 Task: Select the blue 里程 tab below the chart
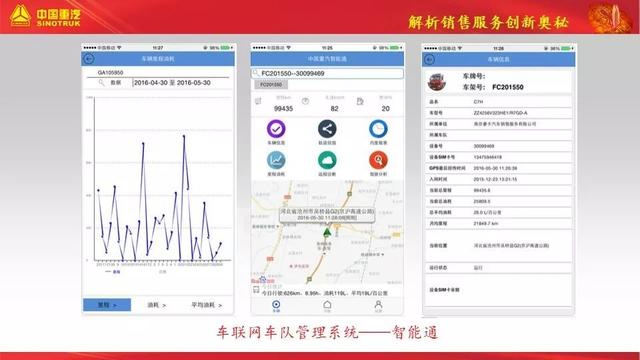pyautogui.click(x=107, y=305)
